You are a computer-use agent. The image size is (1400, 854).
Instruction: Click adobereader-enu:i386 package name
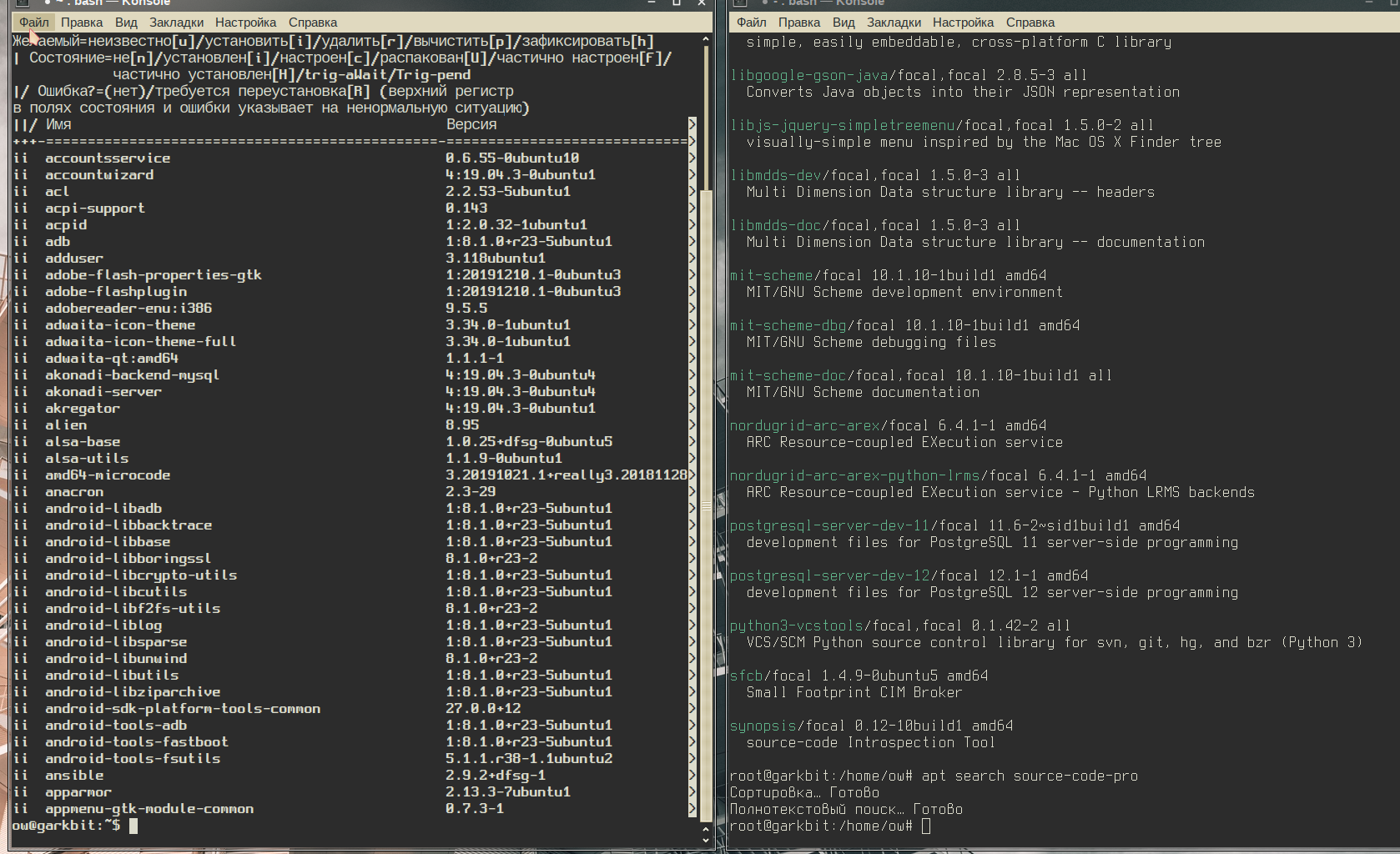coord(128,308)
